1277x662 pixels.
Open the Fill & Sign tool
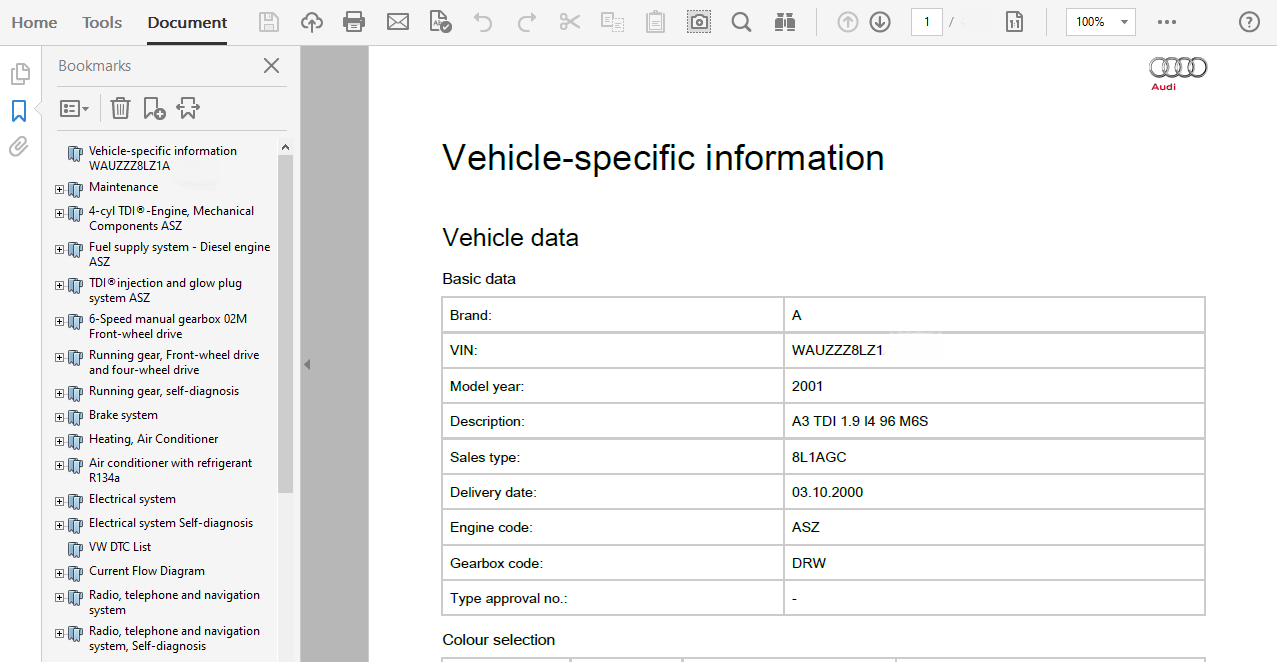click(x=440, y=20)
